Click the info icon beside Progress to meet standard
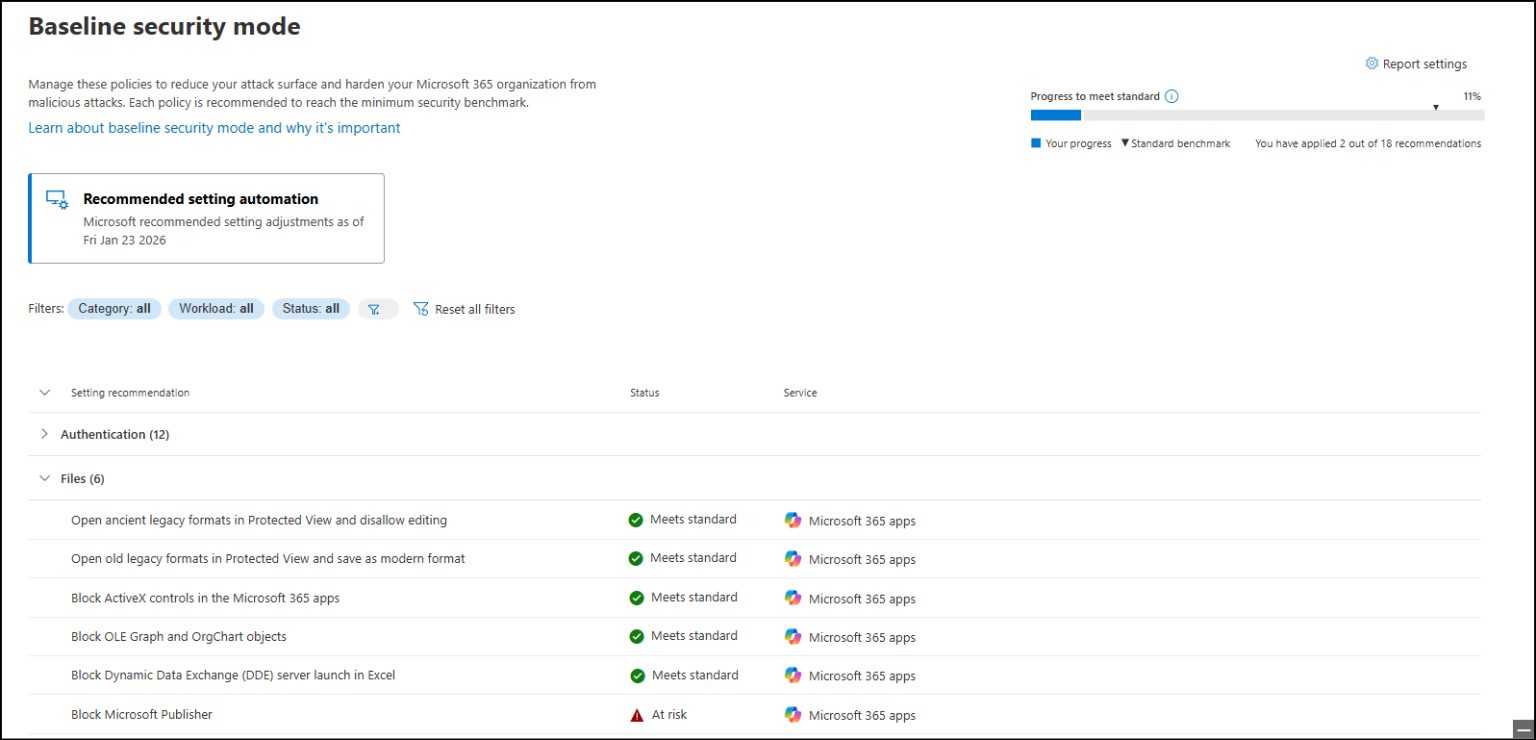The height and width of the screenshot is (740, 1536). click(x=1170, y=96)
